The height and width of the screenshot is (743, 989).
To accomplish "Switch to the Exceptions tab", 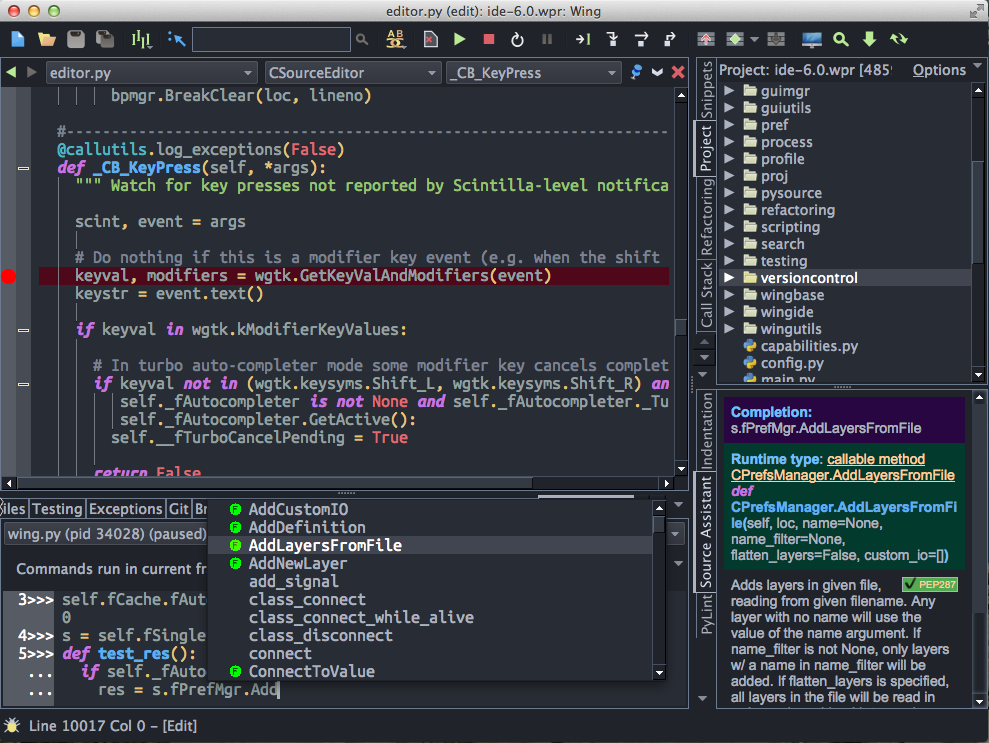I will click(x=126, y=509).
